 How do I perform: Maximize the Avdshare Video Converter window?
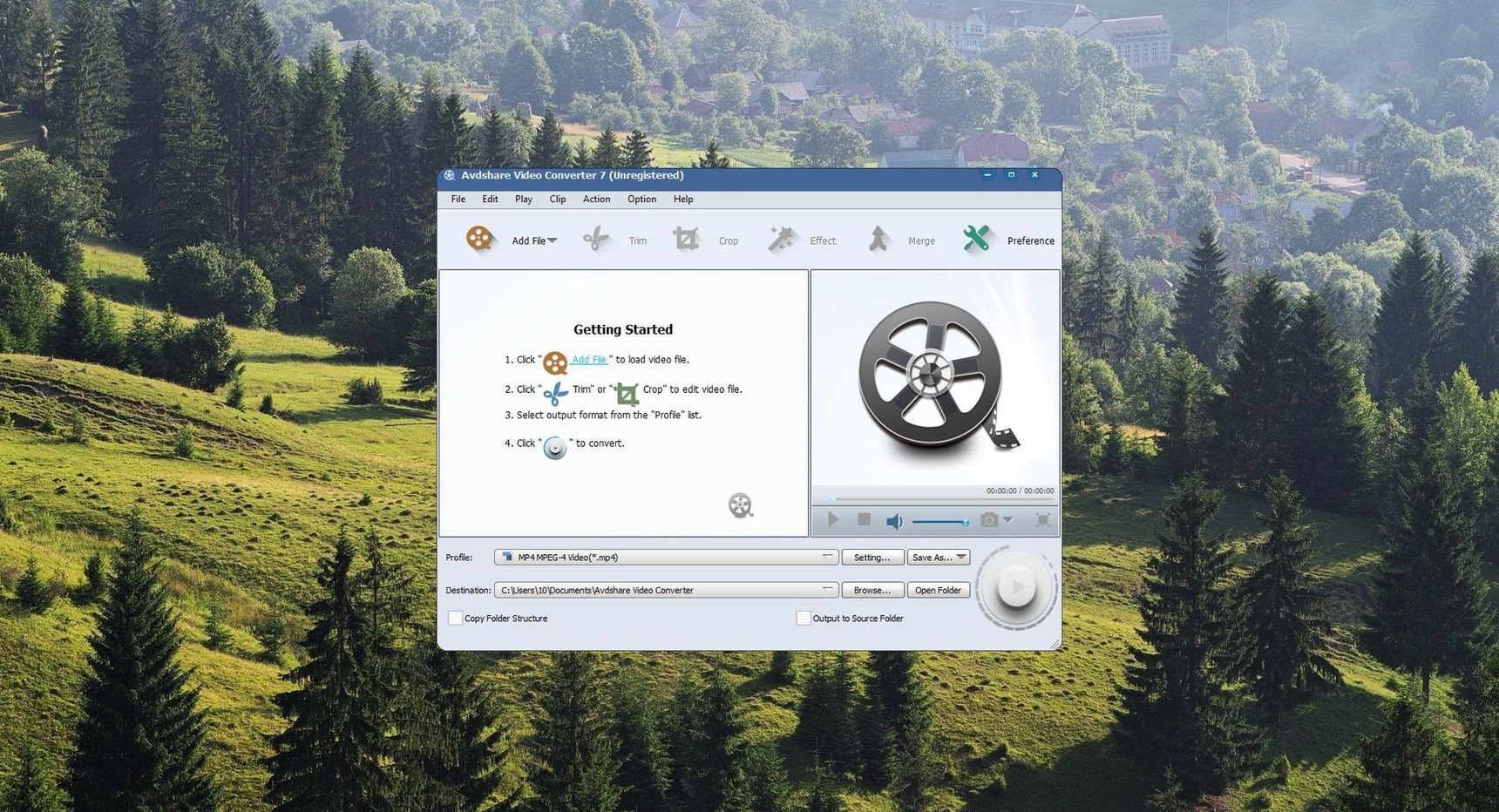1011,175
